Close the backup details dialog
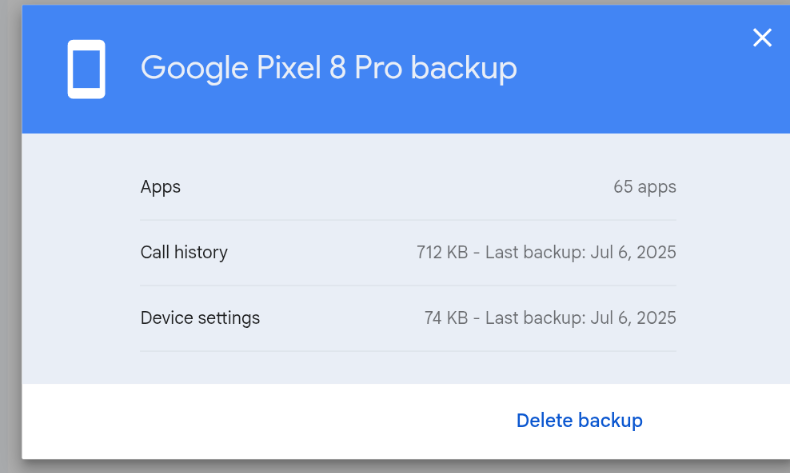This screenshot has height=473, width=790. click(762, 38)
